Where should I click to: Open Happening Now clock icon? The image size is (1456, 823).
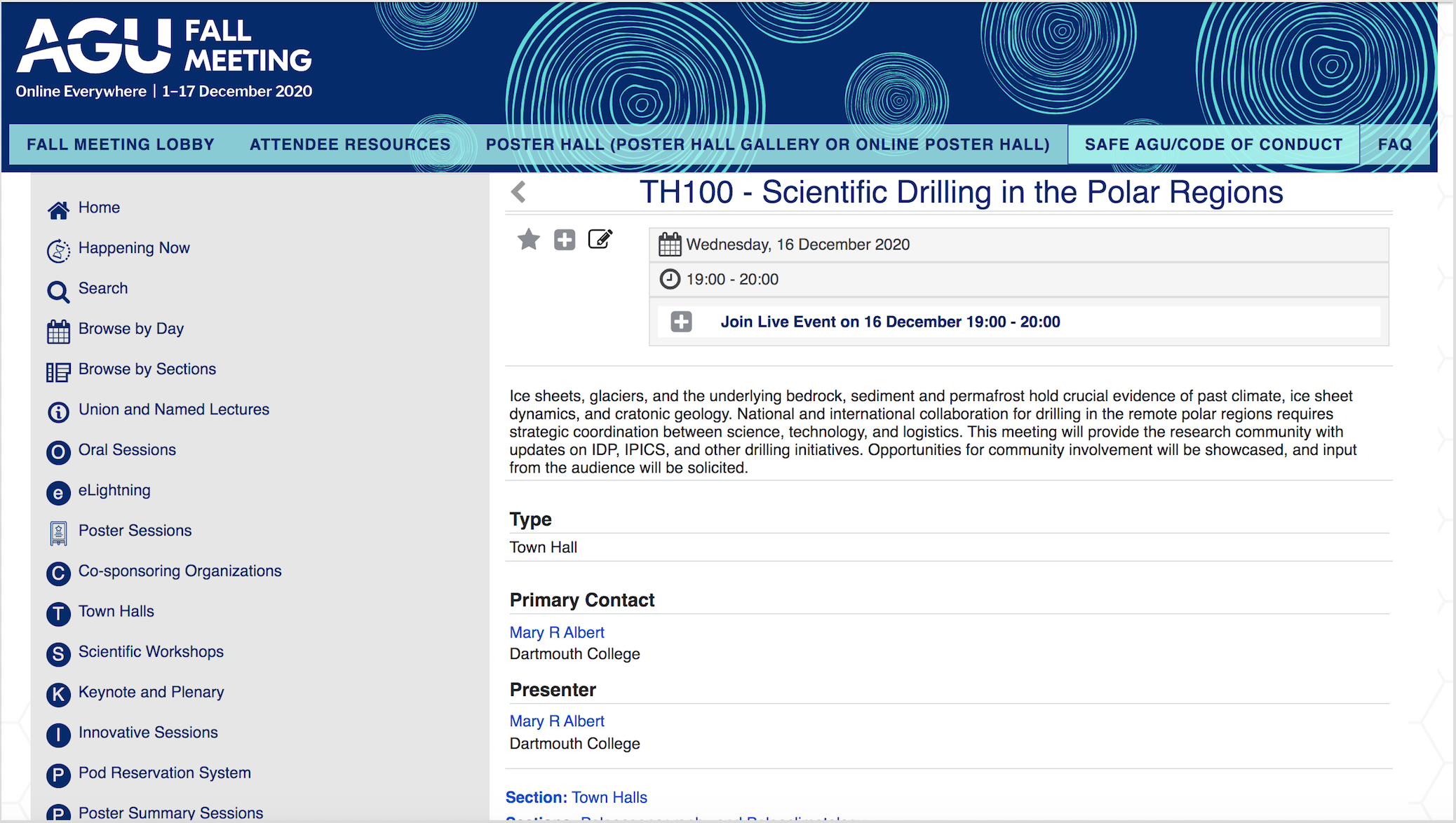58,250
